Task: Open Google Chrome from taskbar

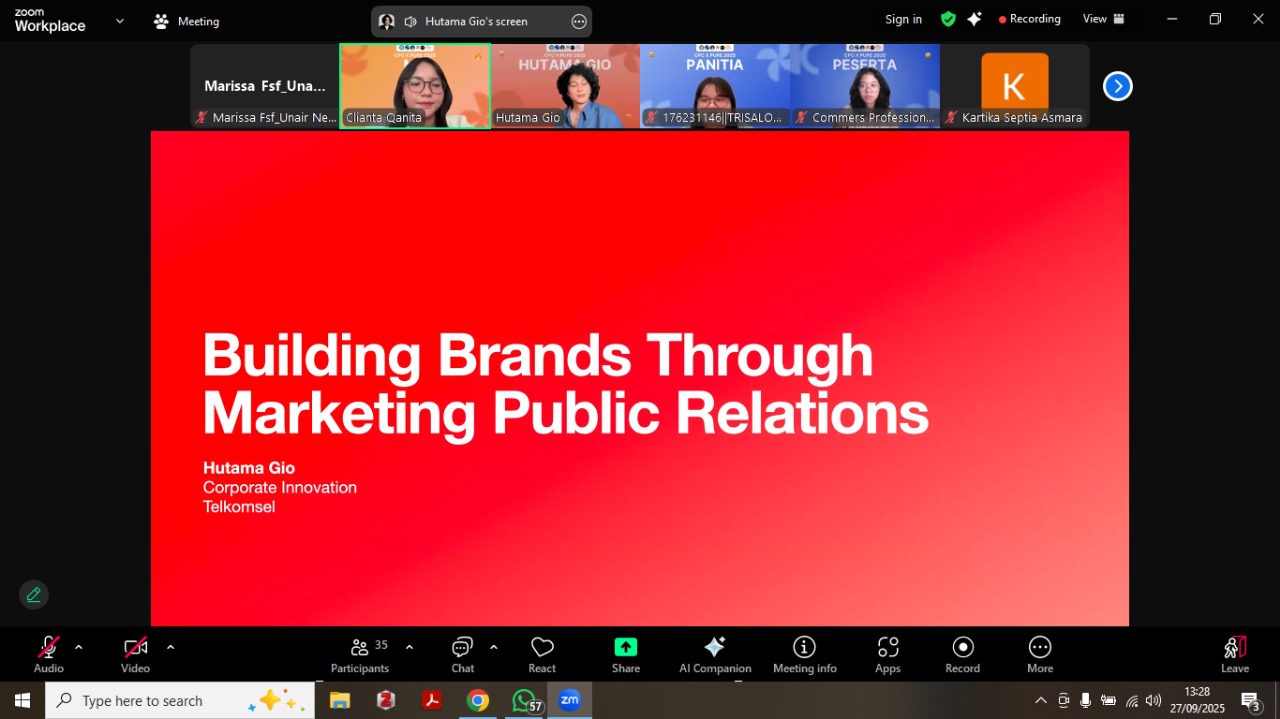Action: (478, 700)
